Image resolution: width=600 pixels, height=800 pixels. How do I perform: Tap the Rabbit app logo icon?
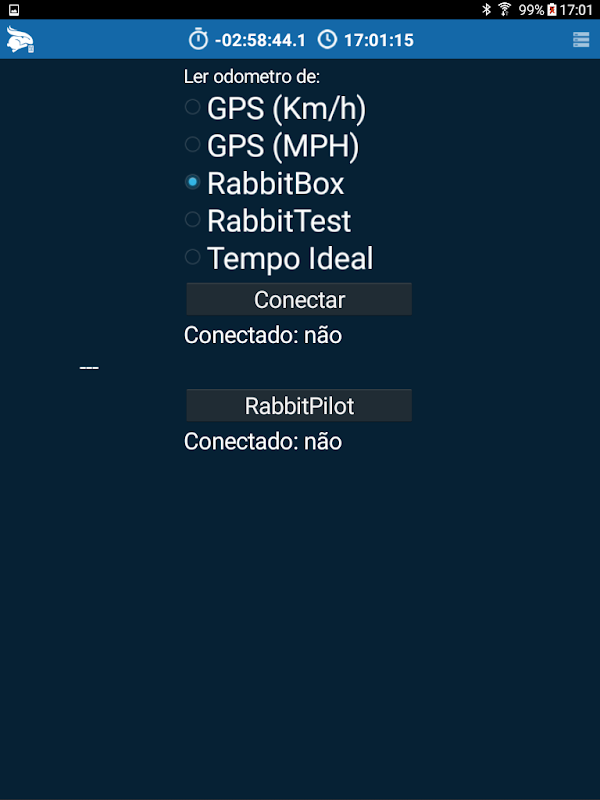19,40
